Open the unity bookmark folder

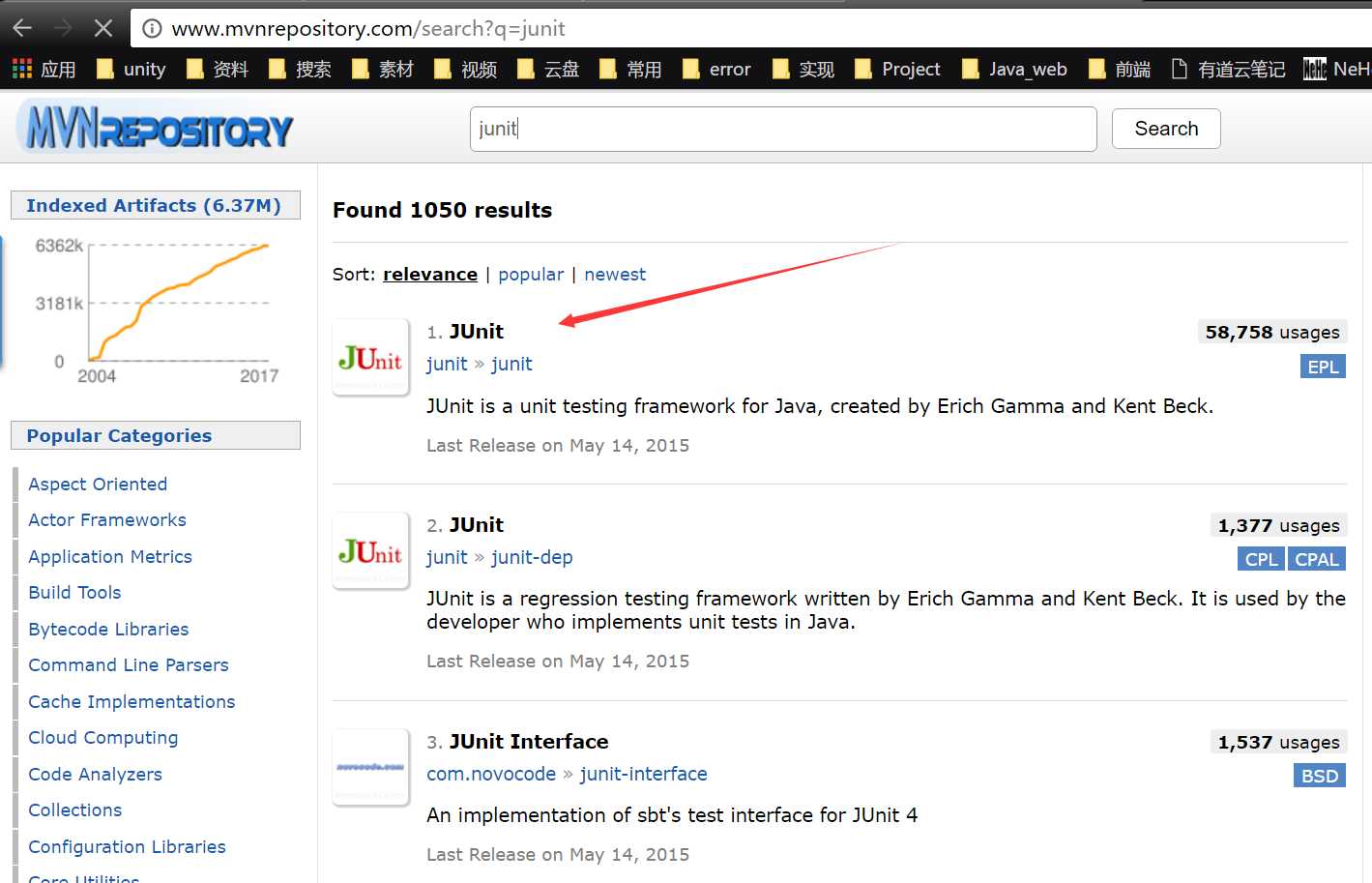click(x=131, y=69)
